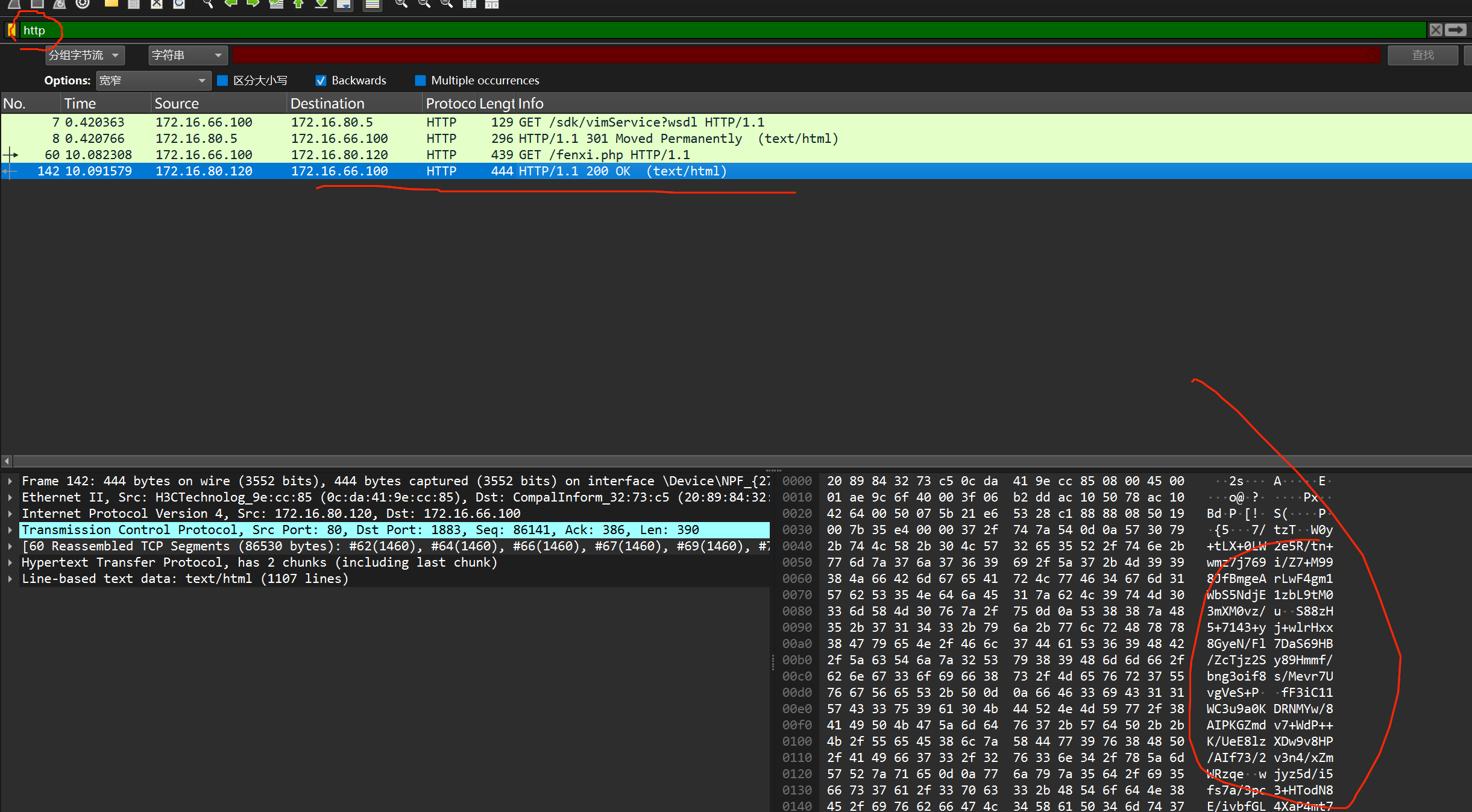
Task: Click the zoom in magnifier icon
Action: (x=401, y=4)
